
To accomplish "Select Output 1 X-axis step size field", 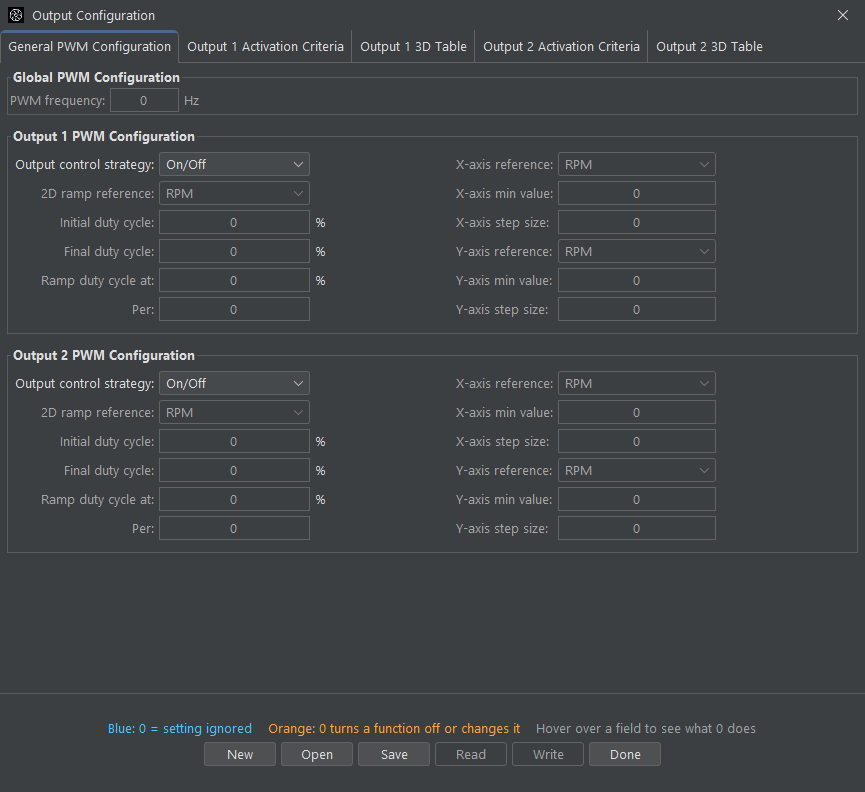I will [x=637, y=222].
